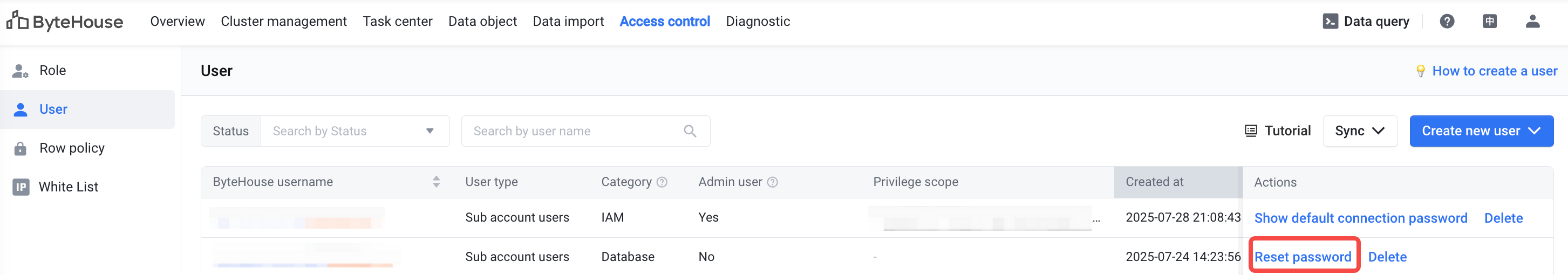Screen dimensions: 1568x275
Task: Expand the Create new user dropdown
Action: [1481, 131]
